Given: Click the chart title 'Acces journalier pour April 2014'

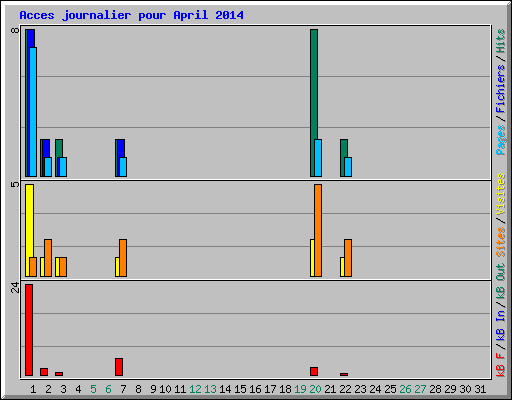Looking at the screenshot, I should pyautogui.click(x=131, y=15).
